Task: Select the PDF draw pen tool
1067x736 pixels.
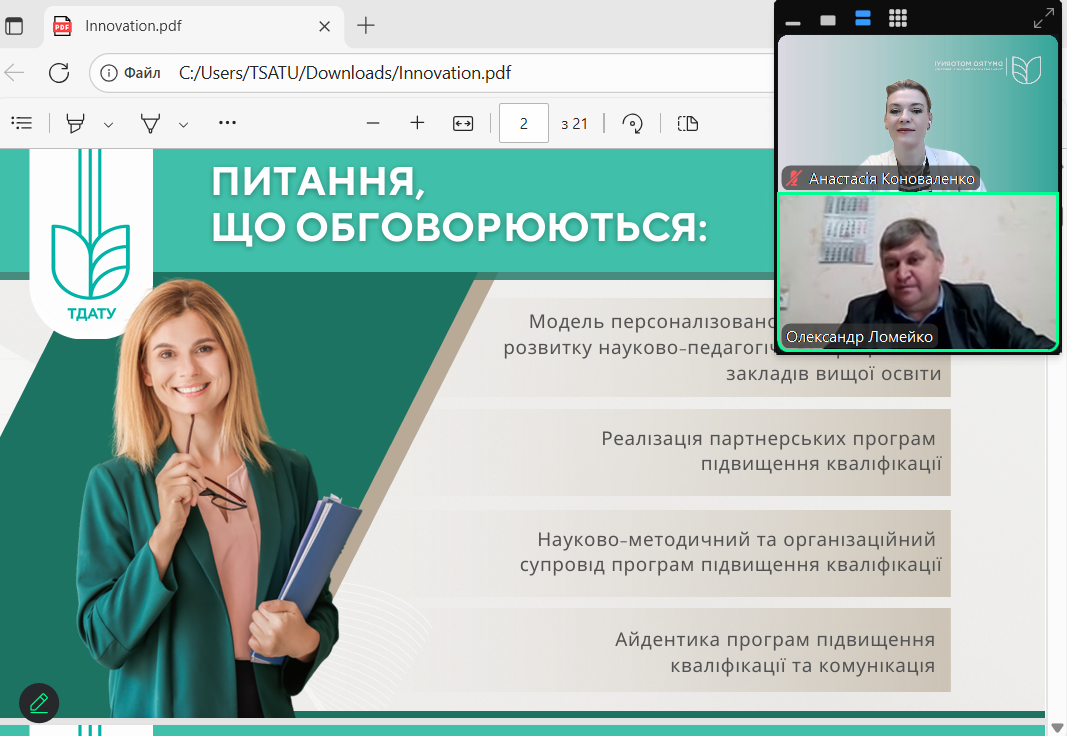Action: (x=150, y=124)
